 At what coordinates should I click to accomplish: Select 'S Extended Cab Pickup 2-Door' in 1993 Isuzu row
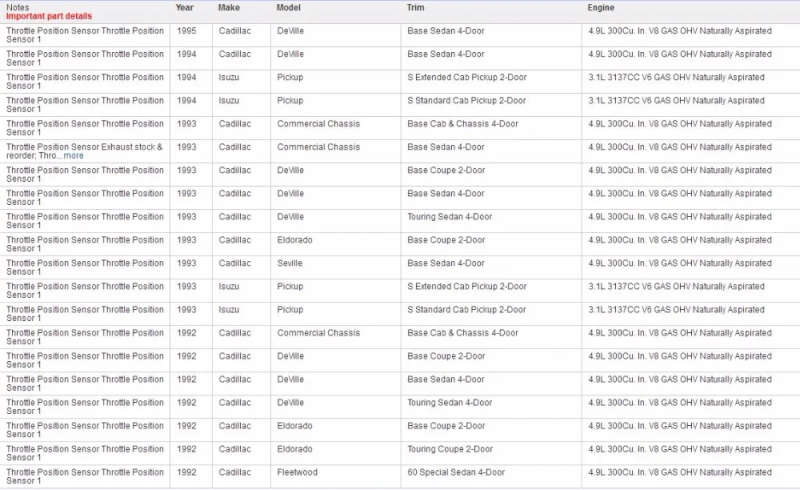tap(467, 286)
